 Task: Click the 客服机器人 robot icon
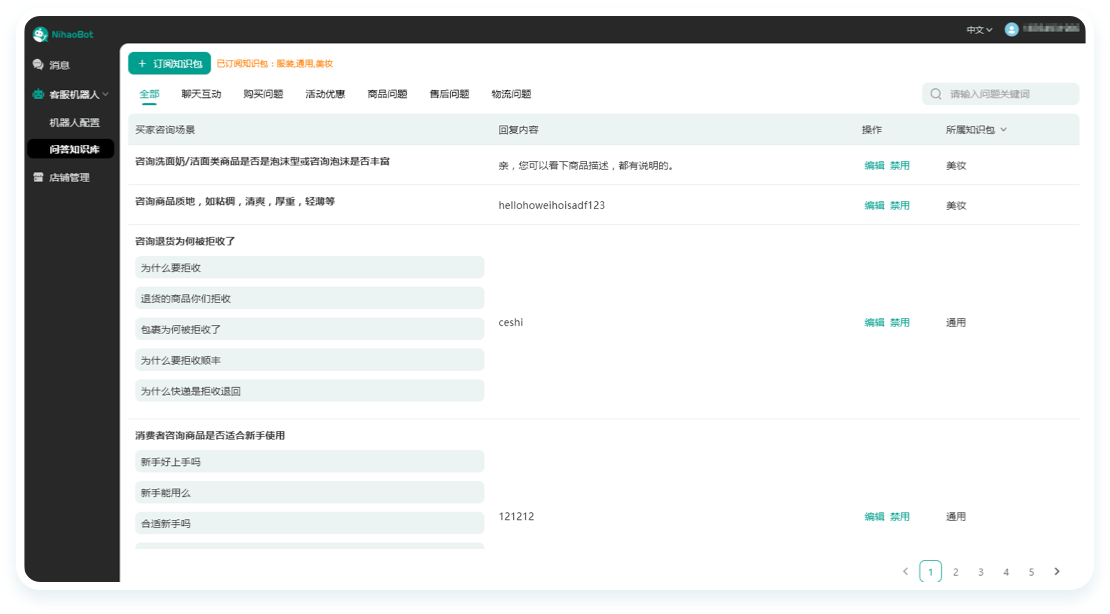(38, 94)
